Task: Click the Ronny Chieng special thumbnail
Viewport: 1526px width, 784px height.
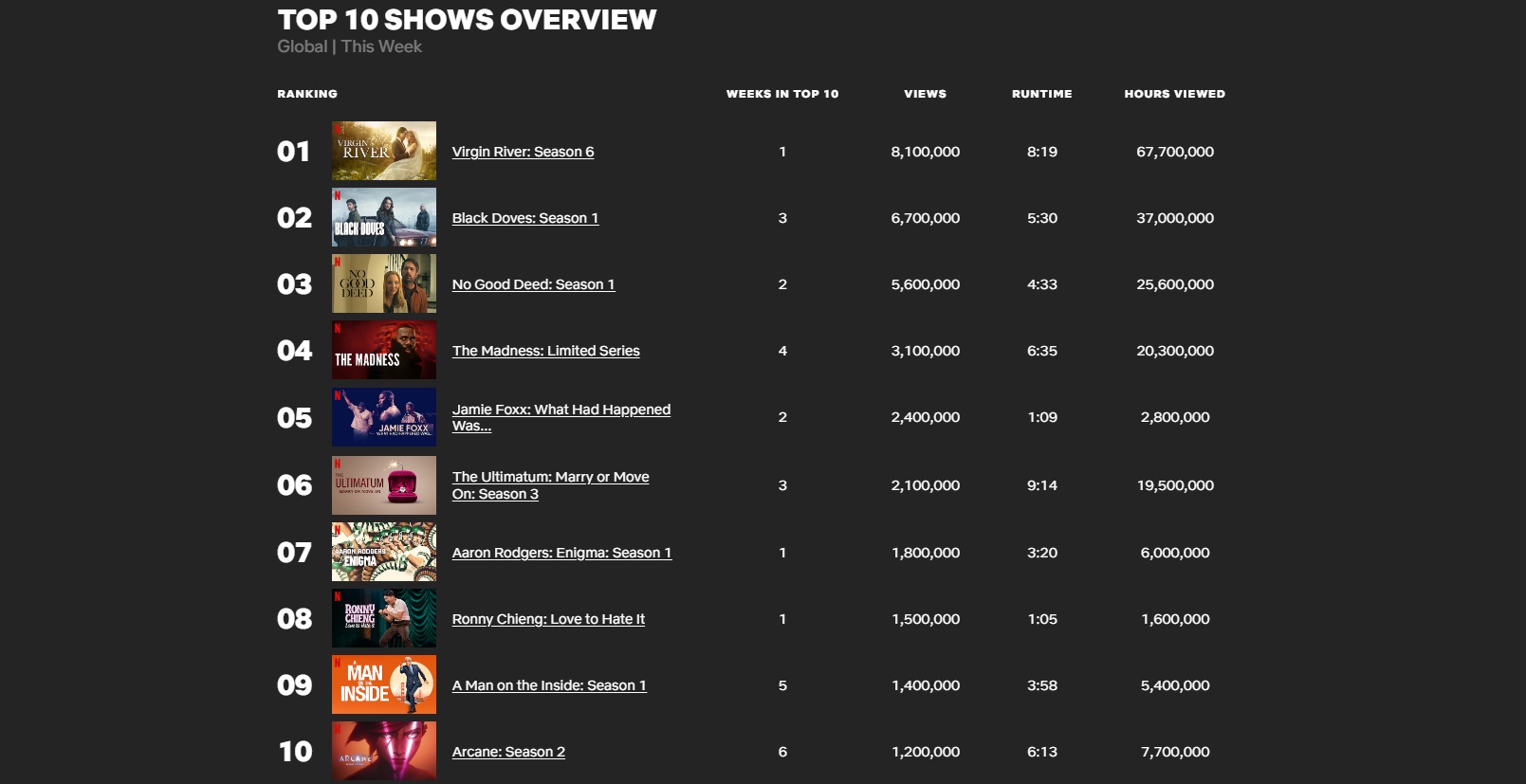Action: pyautogui.click(x=384, y=618)
